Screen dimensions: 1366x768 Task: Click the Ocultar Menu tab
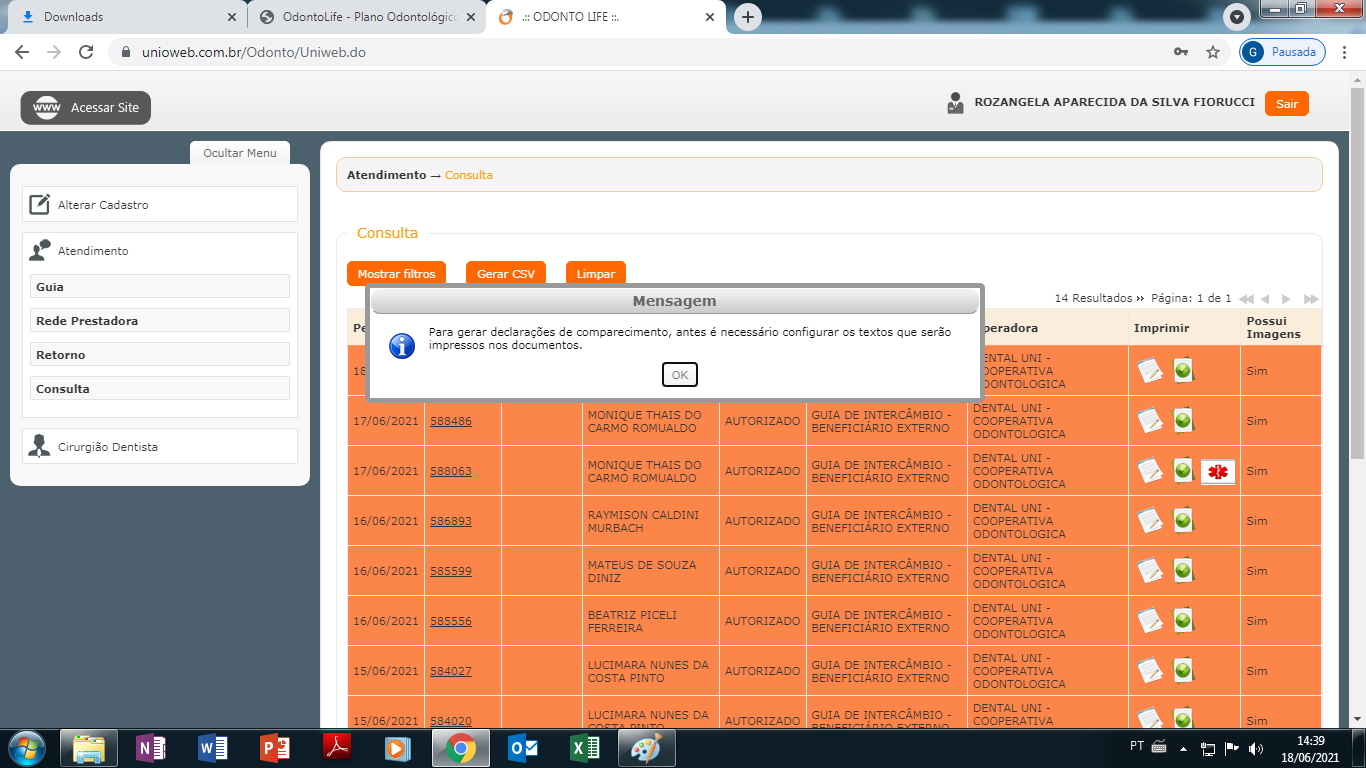pyautogui.click(x=240, y=153)
